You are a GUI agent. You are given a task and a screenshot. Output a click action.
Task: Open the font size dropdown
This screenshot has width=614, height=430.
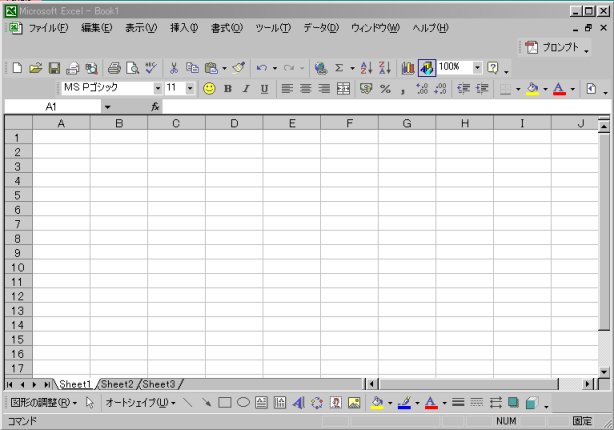click(190, 88)
